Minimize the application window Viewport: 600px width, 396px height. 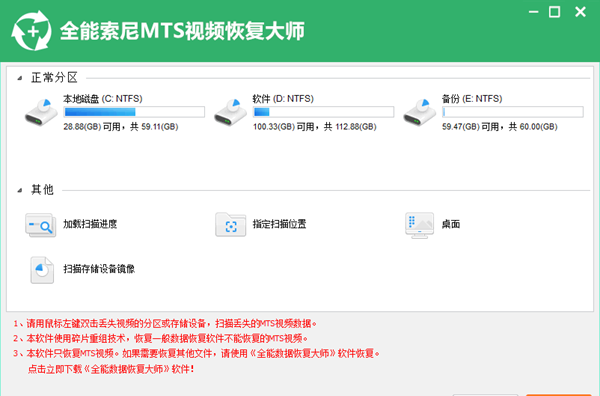coord(533,12)
